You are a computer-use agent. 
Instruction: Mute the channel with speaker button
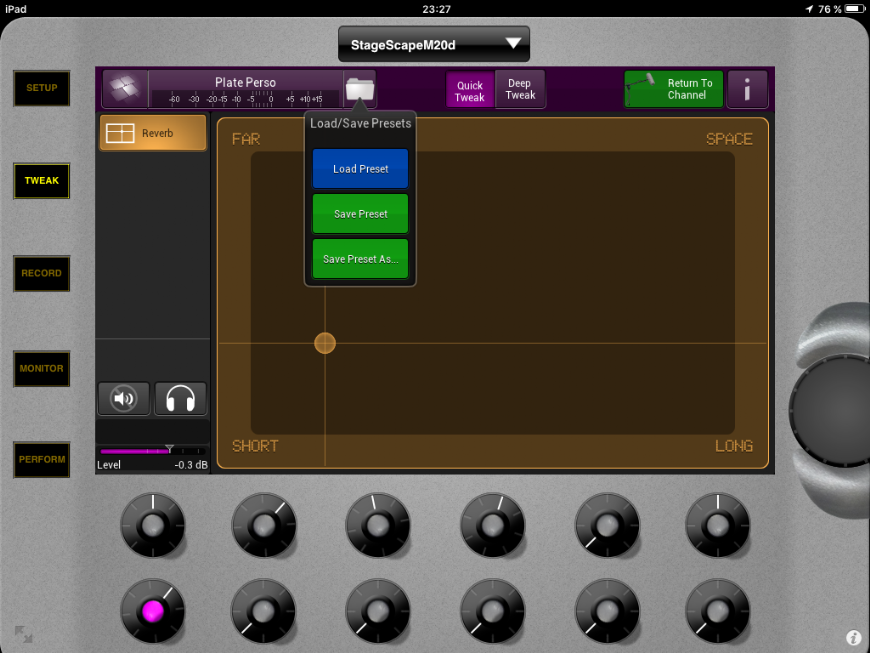click(x=124, y=399)
